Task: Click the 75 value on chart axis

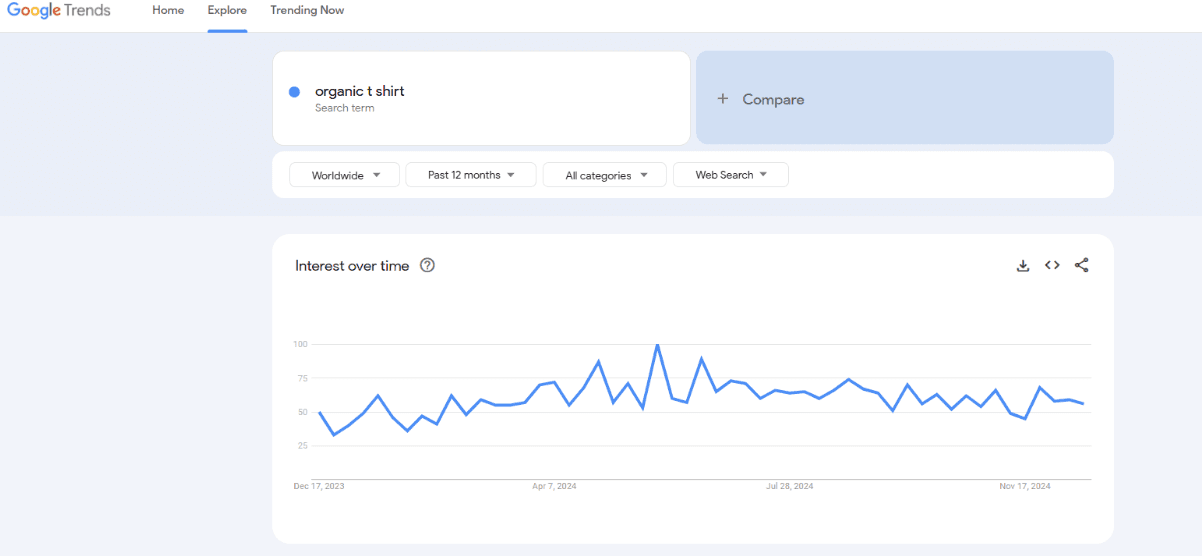Action: (x=301, y=378)
